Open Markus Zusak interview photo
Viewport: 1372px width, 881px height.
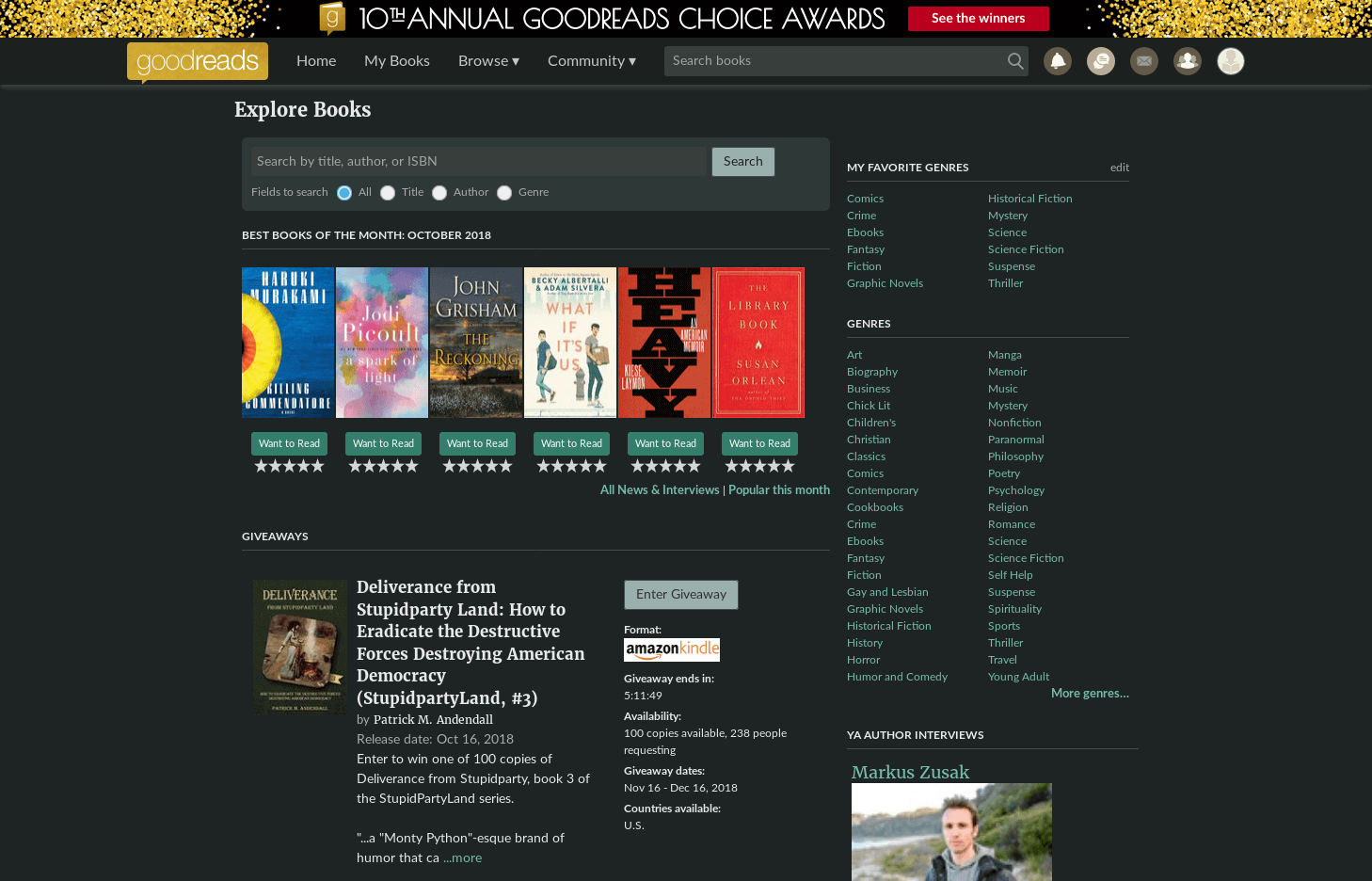(951, 832)
